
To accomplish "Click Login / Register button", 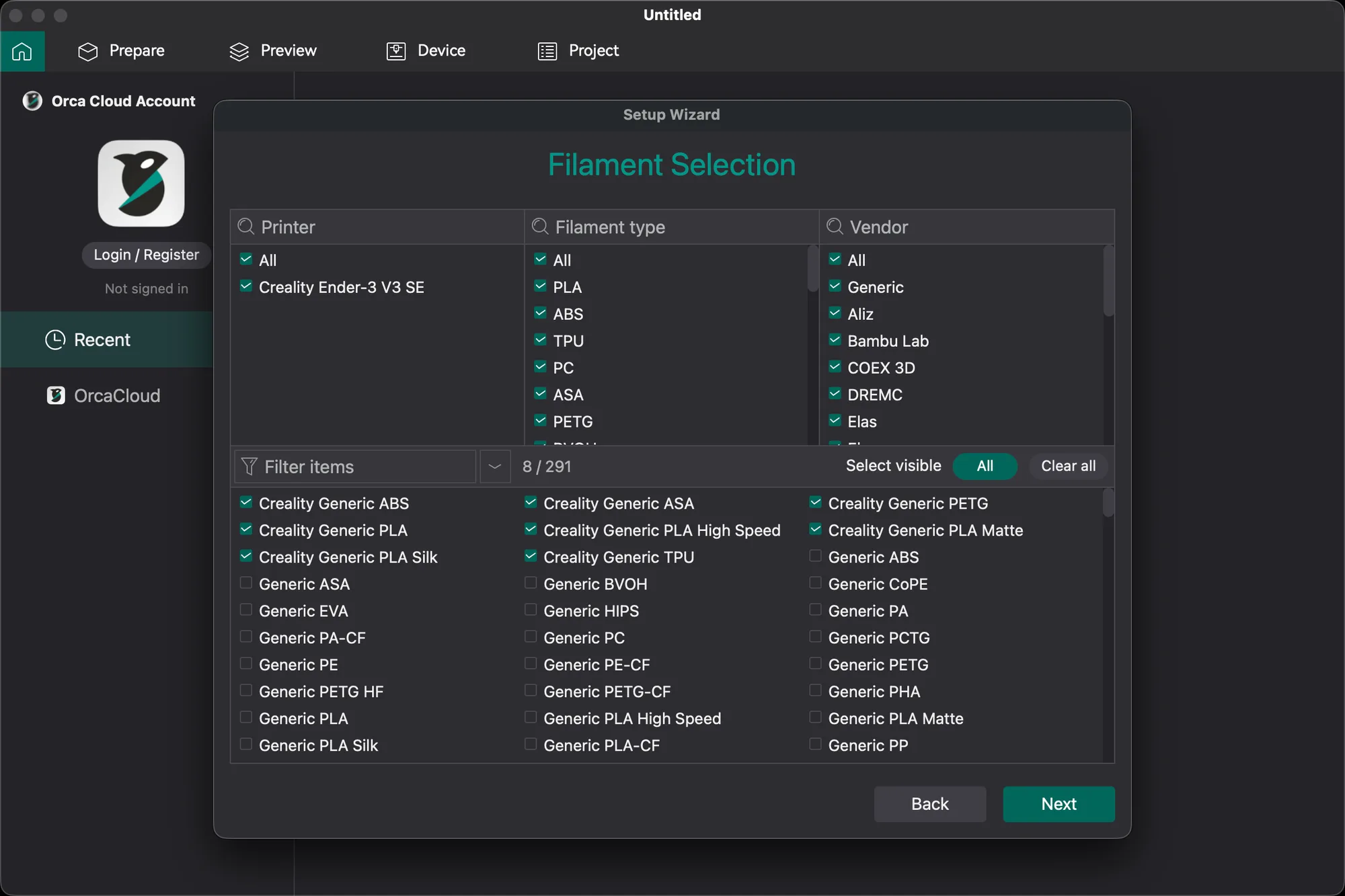I will pos(146,255).
